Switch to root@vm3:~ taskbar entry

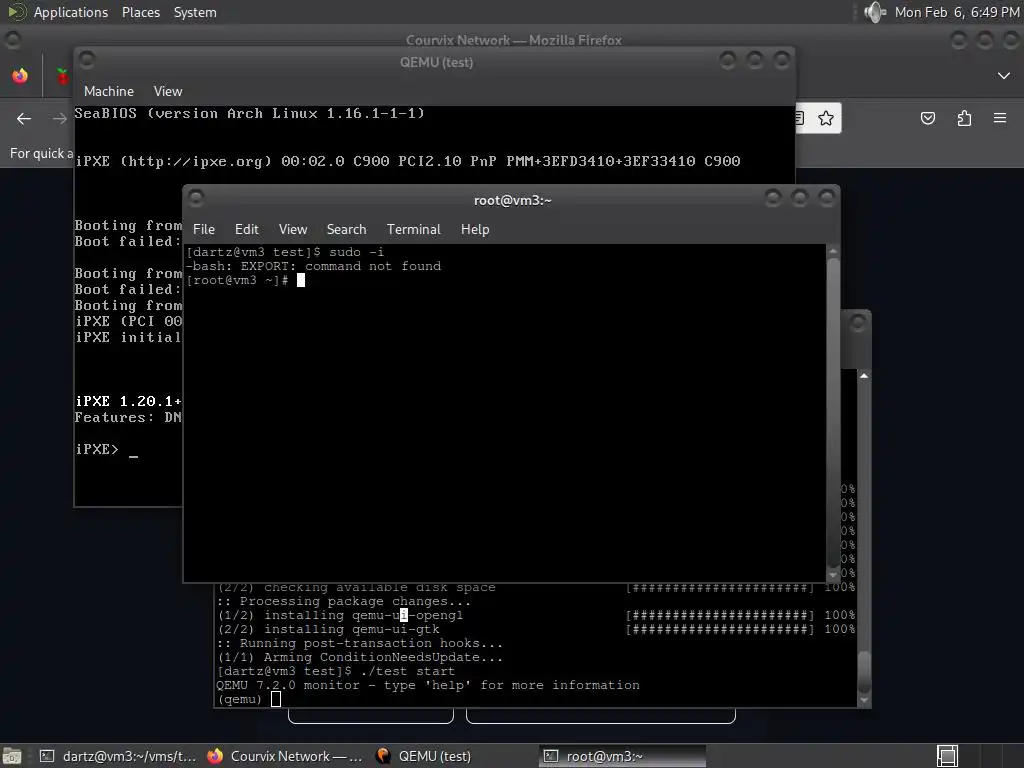pyautogui.click(x=622, y=756)
